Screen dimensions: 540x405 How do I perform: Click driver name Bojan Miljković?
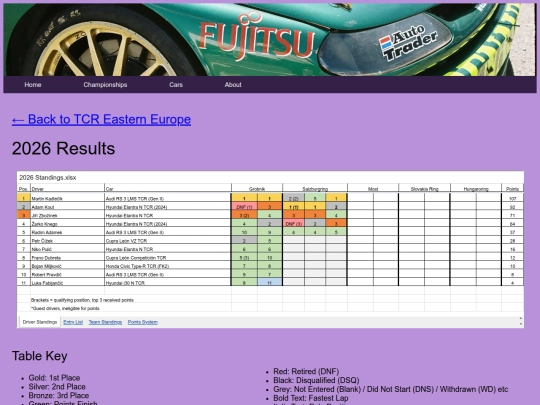tap(46, 266)
